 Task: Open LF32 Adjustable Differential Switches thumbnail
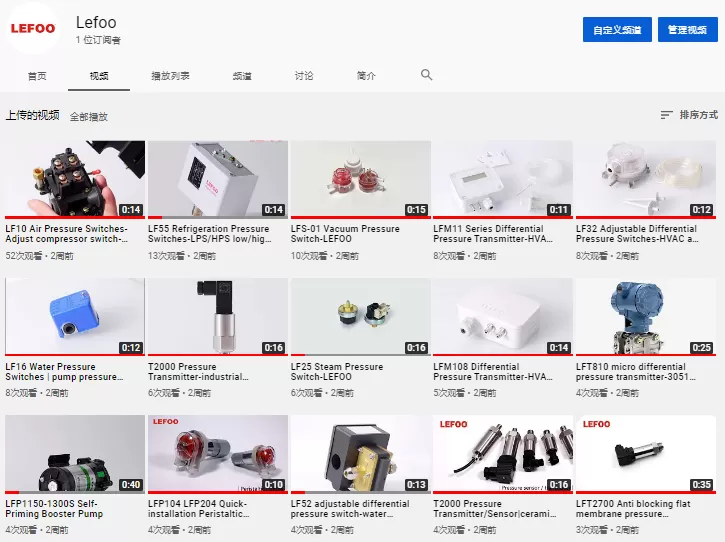pos(646,179)
